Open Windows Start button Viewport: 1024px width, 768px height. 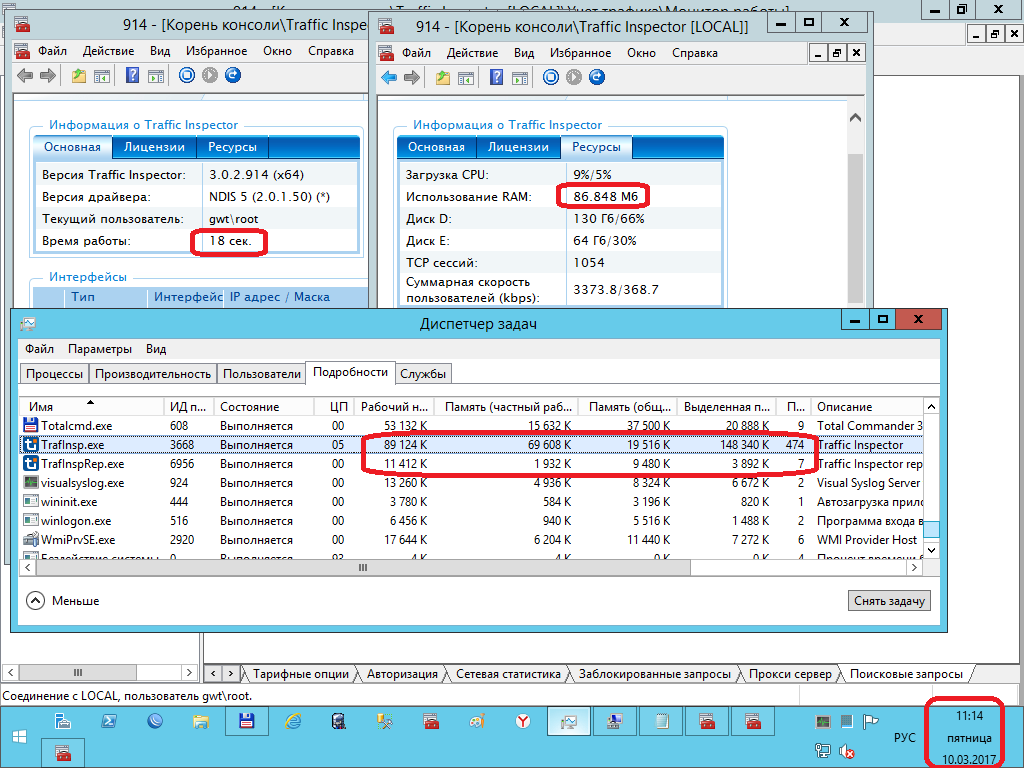tap(20, 737)
